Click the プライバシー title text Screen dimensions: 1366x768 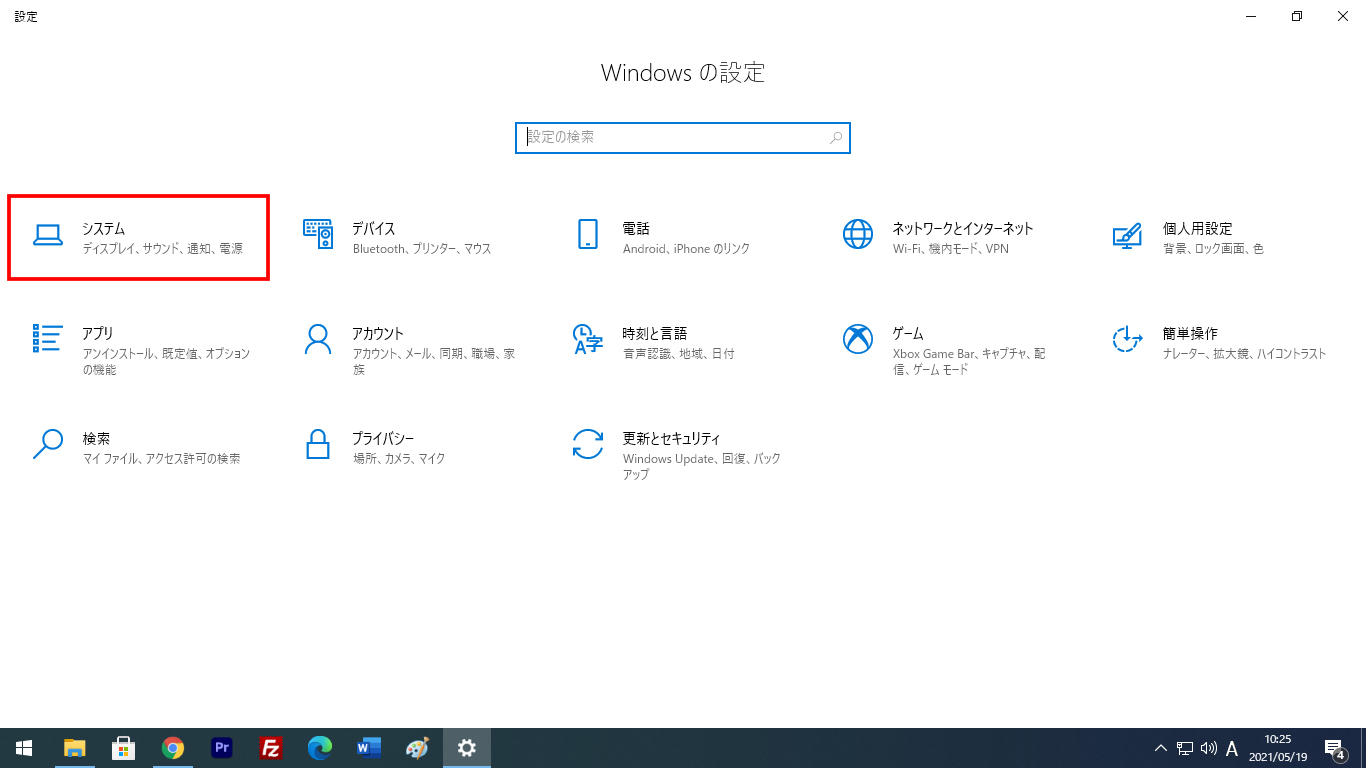(383, 439)
